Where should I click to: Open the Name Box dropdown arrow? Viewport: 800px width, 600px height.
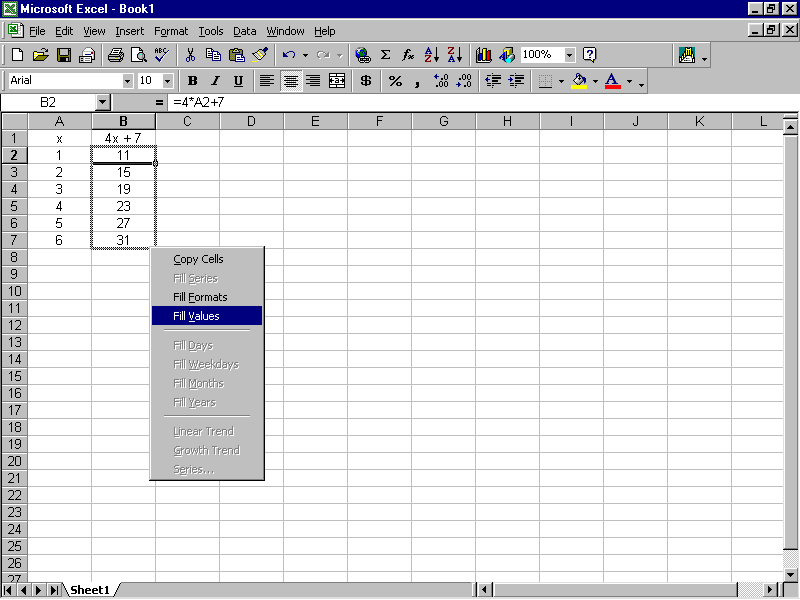coord(103,103)
